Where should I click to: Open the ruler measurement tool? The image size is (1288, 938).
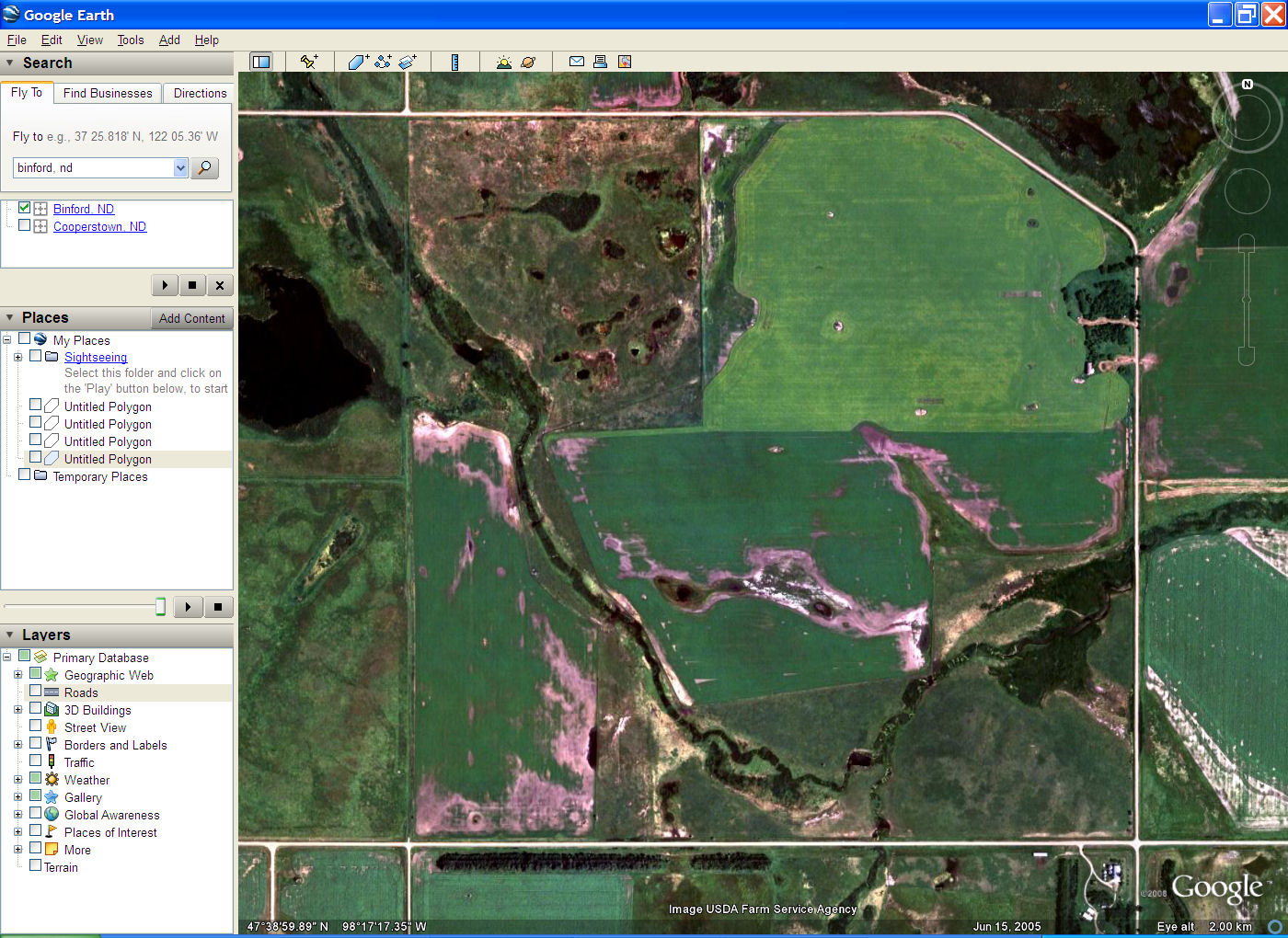(x=454, y=62)
